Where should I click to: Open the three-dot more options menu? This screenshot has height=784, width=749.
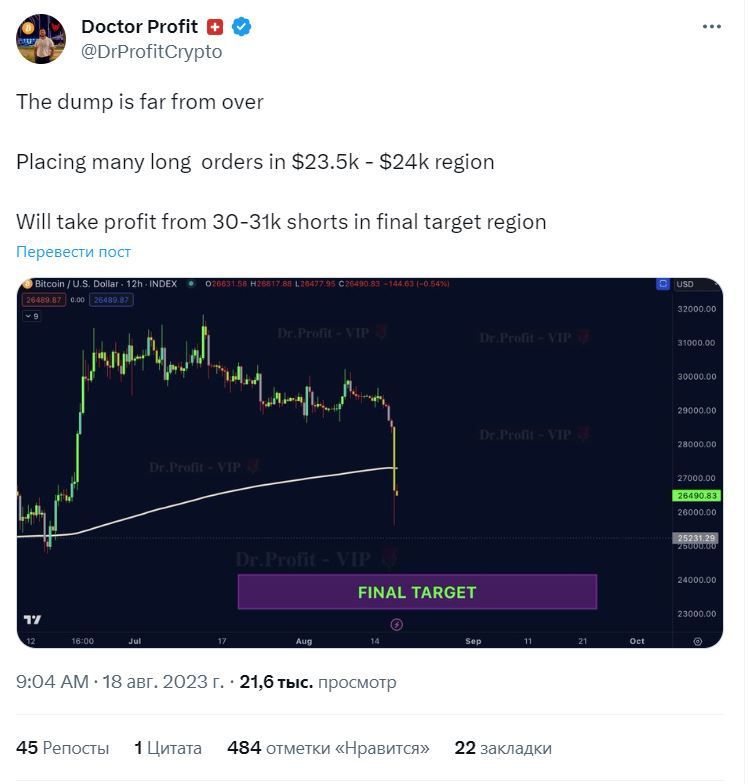coord(711,26)
